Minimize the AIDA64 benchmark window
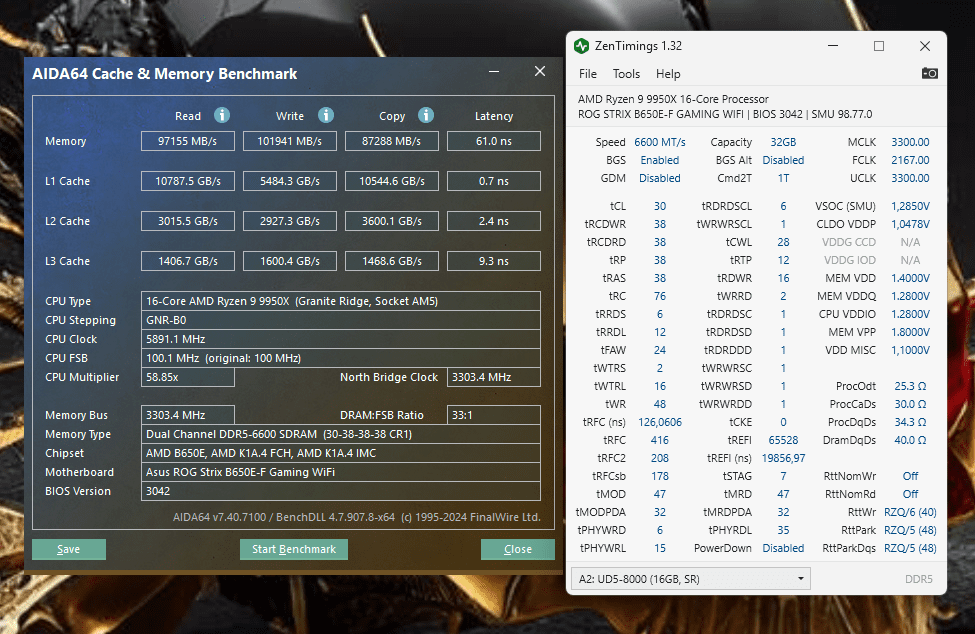The width and height of the screenshot is (975, 634). click(x=494, y=71)
